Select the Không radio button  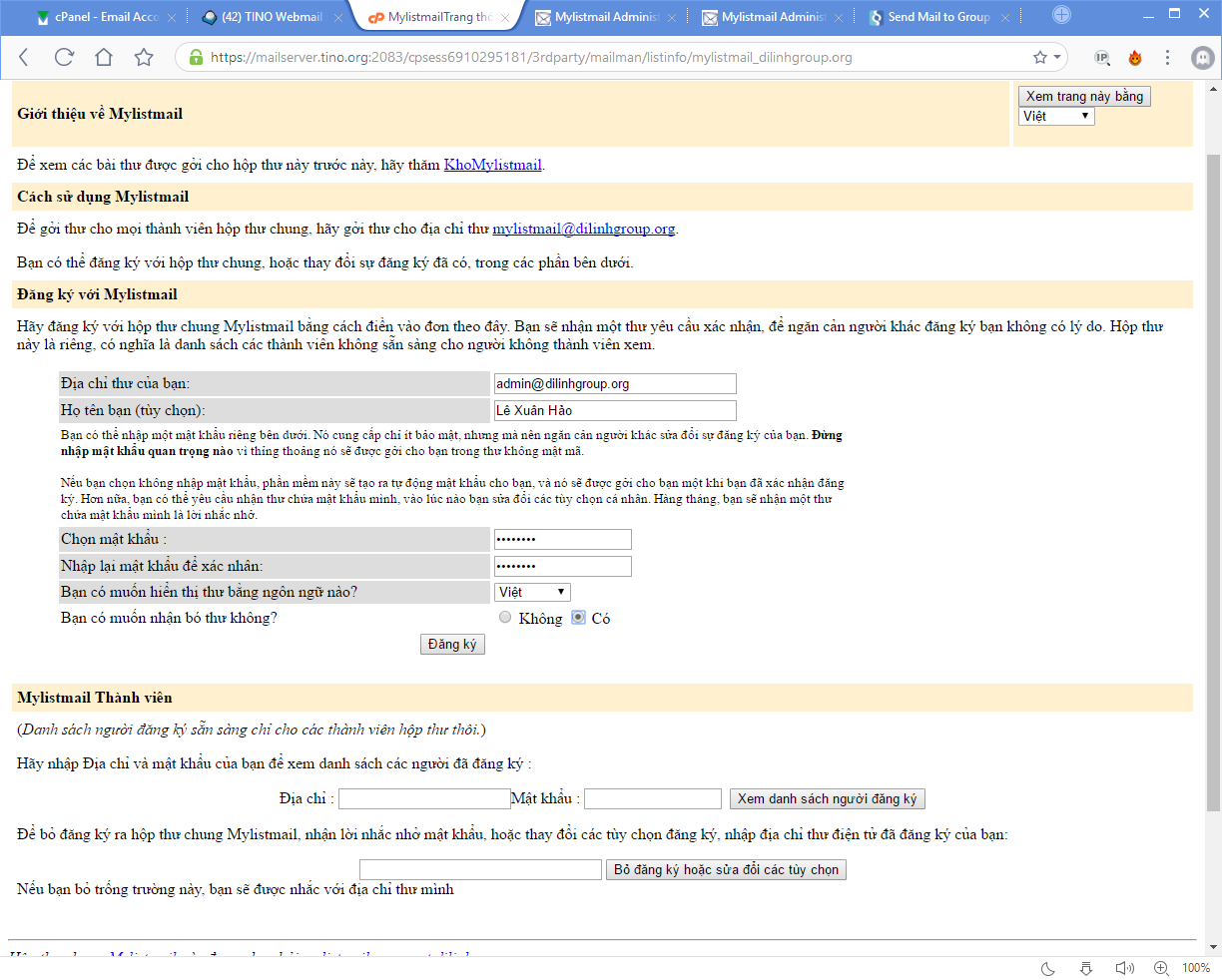tap(505, 618)
